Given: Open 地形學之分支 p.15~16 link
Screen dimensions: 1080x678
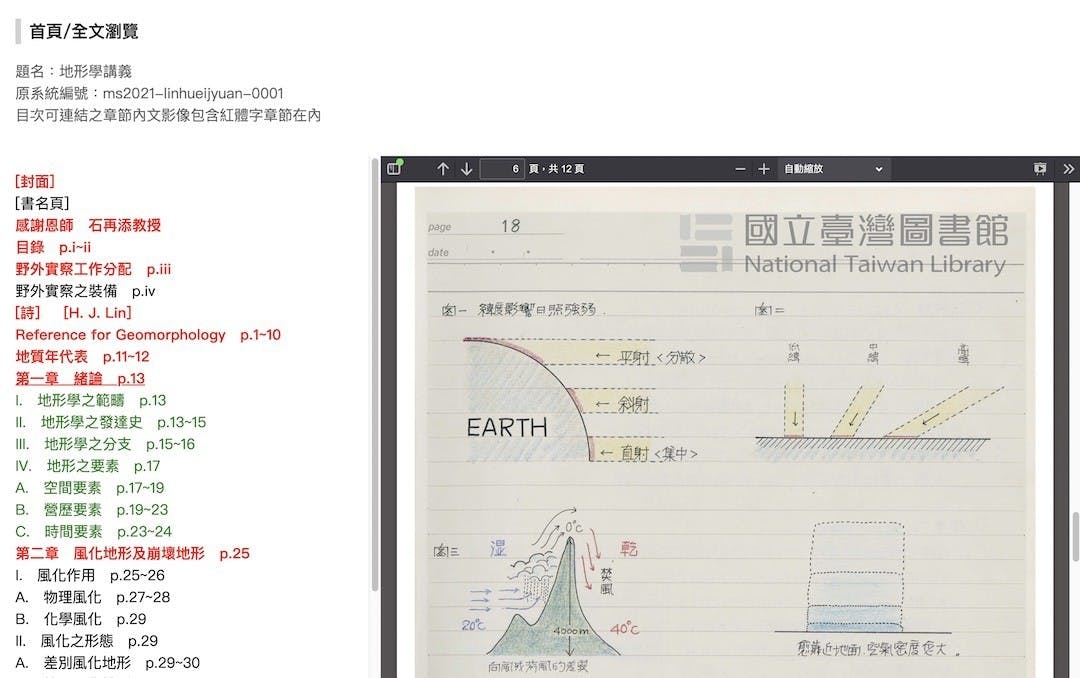Looking at the screenshot, I should [x=105, y=444].
